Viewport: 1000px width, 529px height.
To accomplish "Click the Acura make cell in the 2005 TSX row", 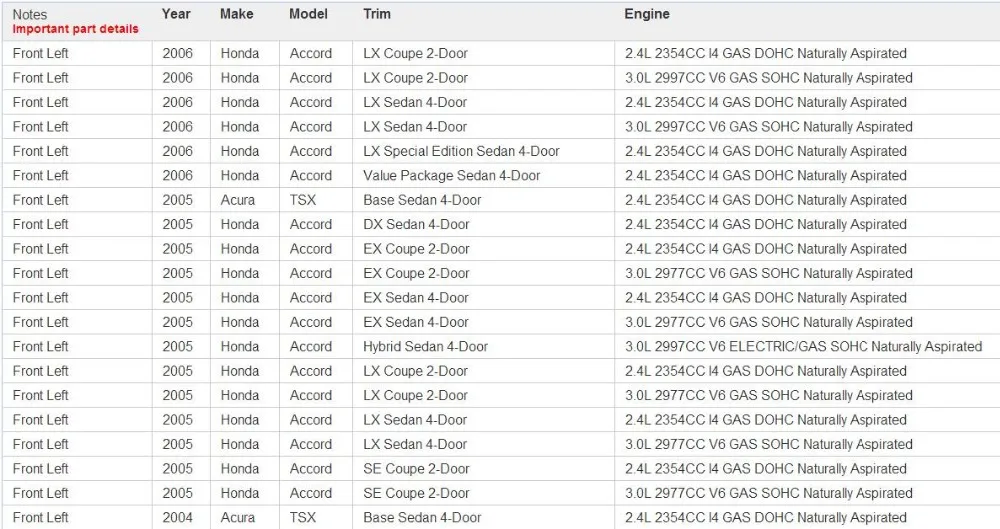I will (238, 200).
